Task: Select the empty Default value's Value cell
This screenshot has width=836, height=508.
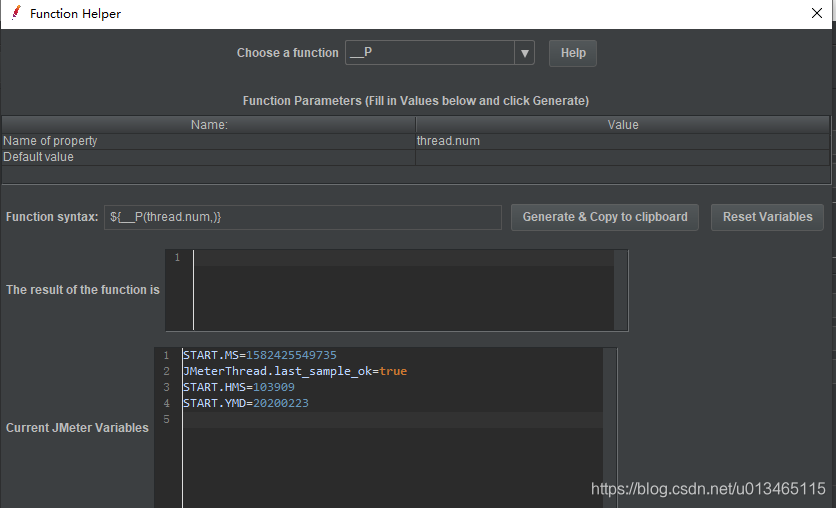Action: point(622,157)
